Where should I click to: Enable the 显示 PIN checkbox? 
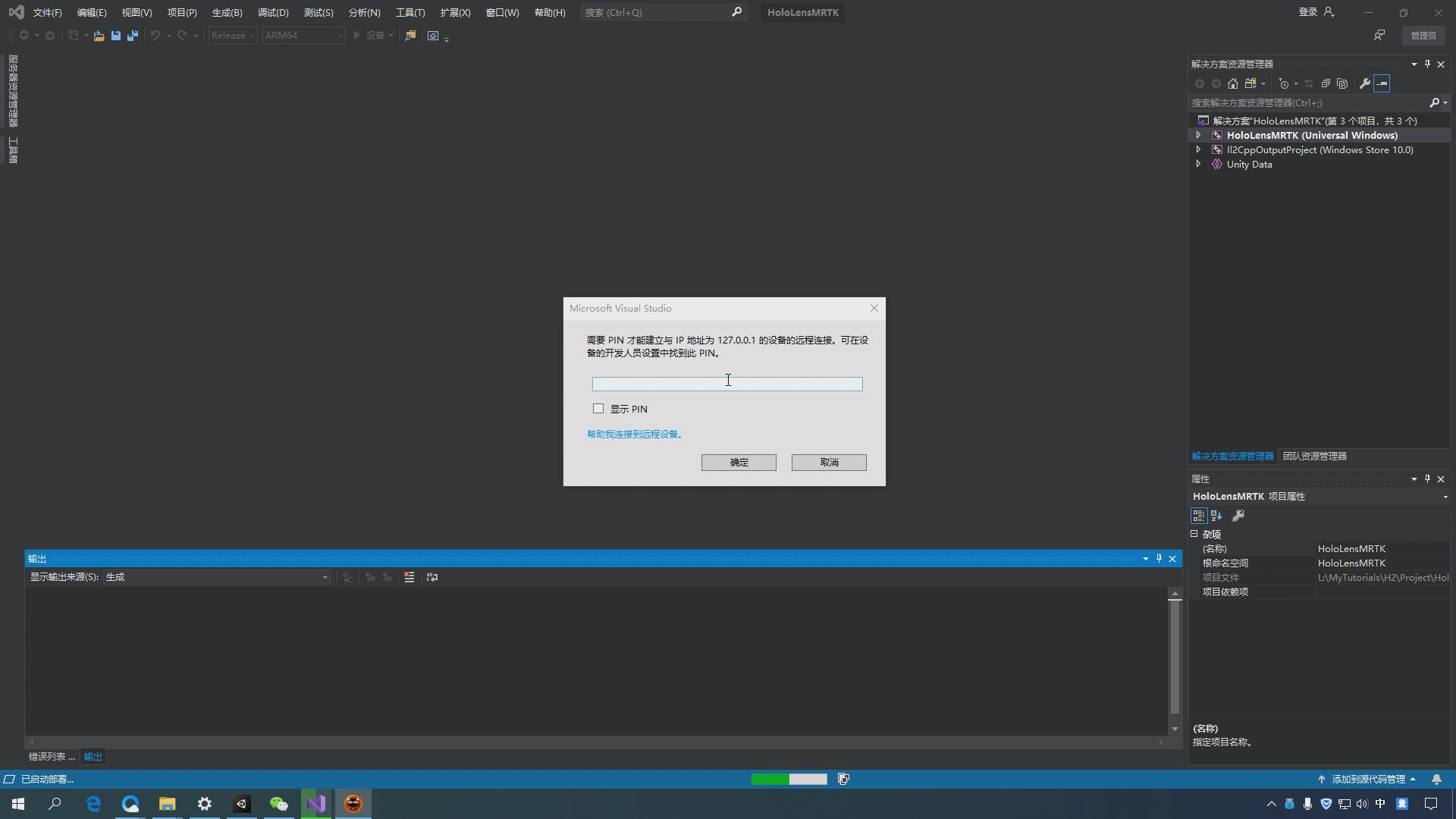(x=598, y=409)
